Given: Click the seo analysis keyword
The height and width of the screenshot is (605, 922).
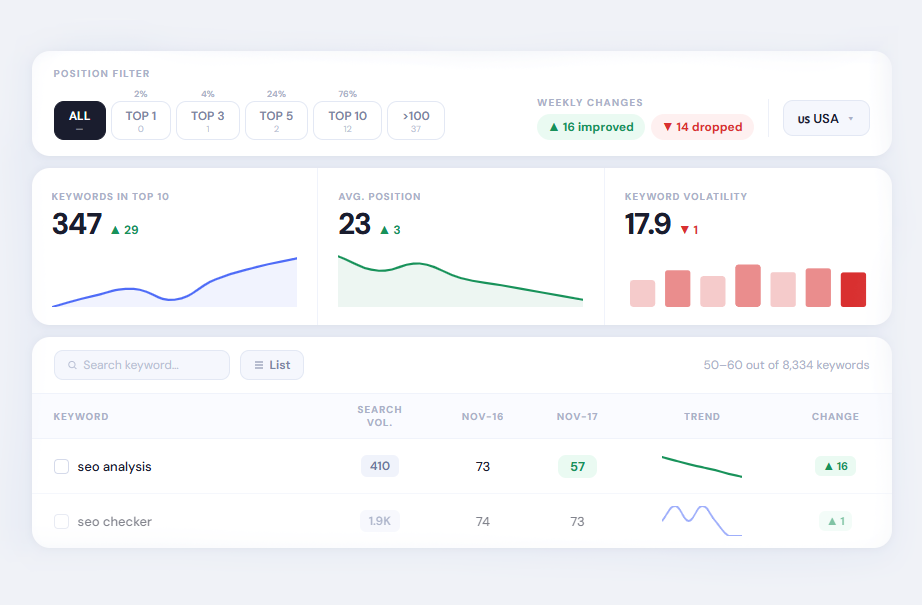Looking at the screenshot, I should [x=115, y=467].
